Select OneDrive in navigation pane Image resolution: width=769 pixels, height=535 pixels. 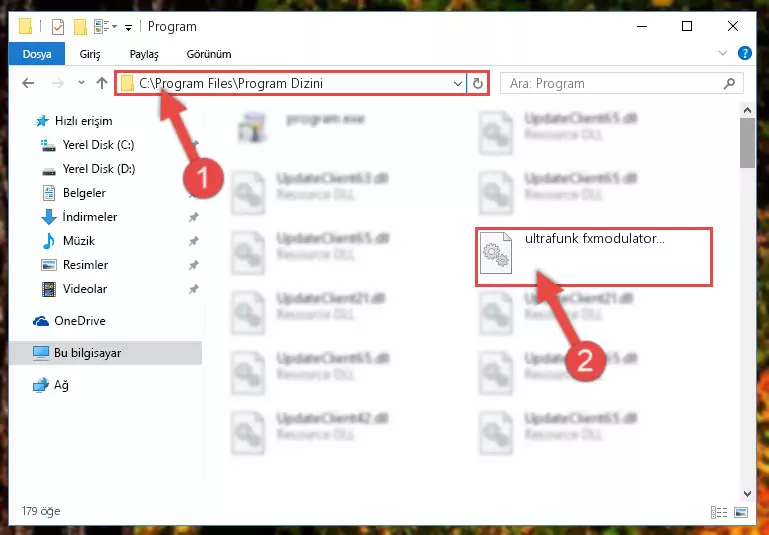[x=80, y=321]
